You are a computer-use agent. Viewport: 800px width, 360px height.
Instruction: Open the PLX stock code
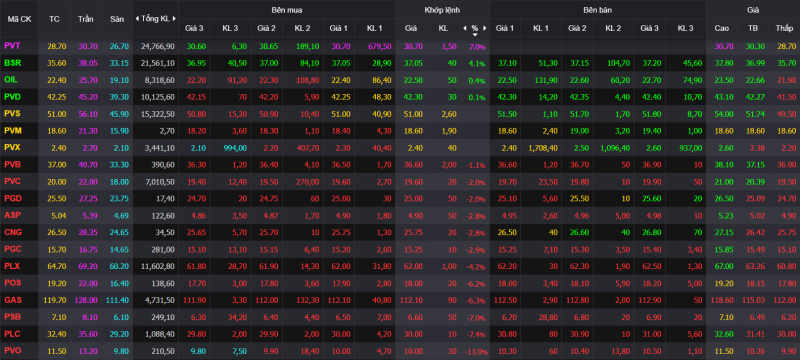click(x=12, y=266)
